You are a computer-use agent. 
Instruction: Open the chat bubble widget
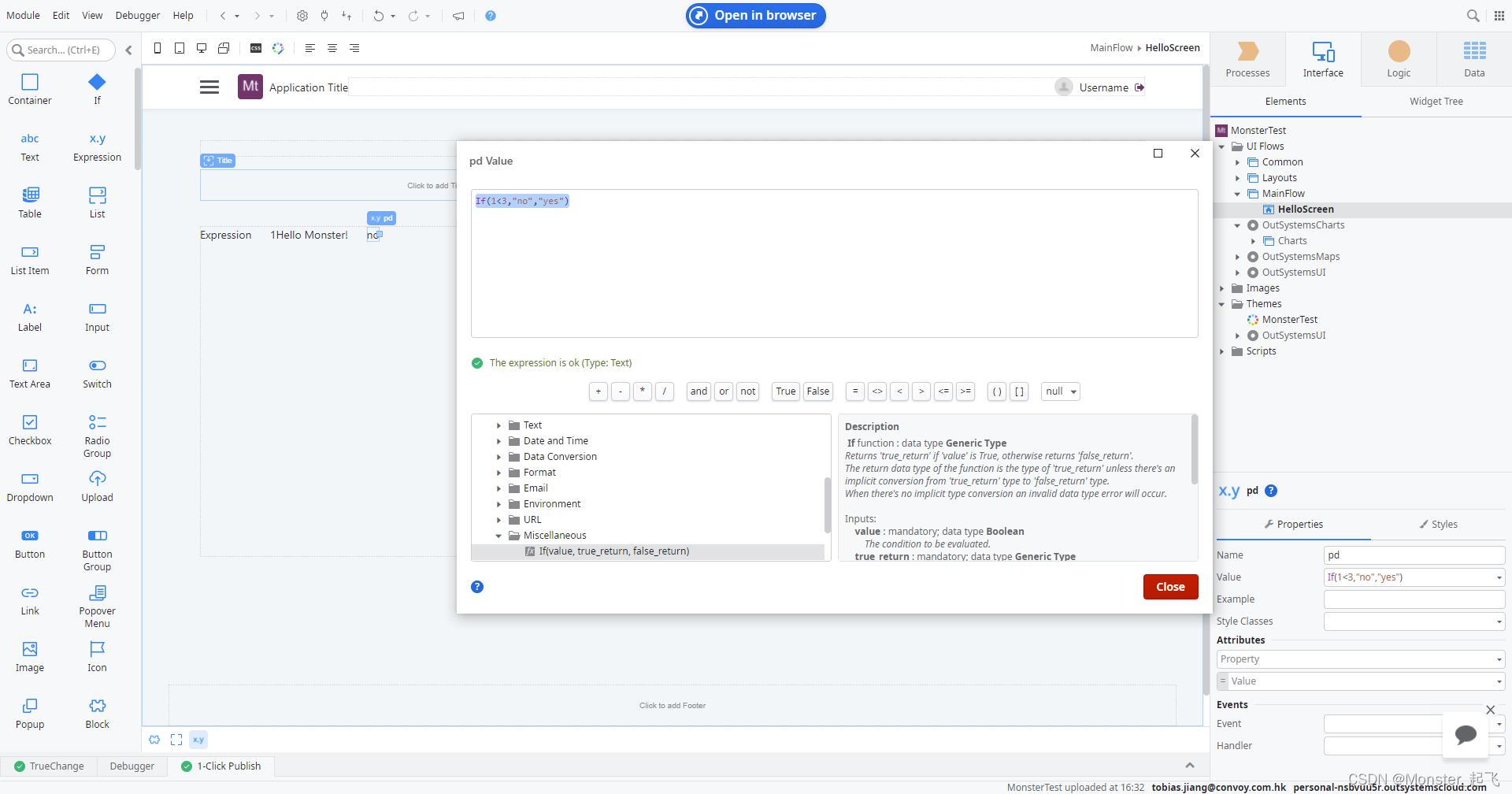(1466, 735)
